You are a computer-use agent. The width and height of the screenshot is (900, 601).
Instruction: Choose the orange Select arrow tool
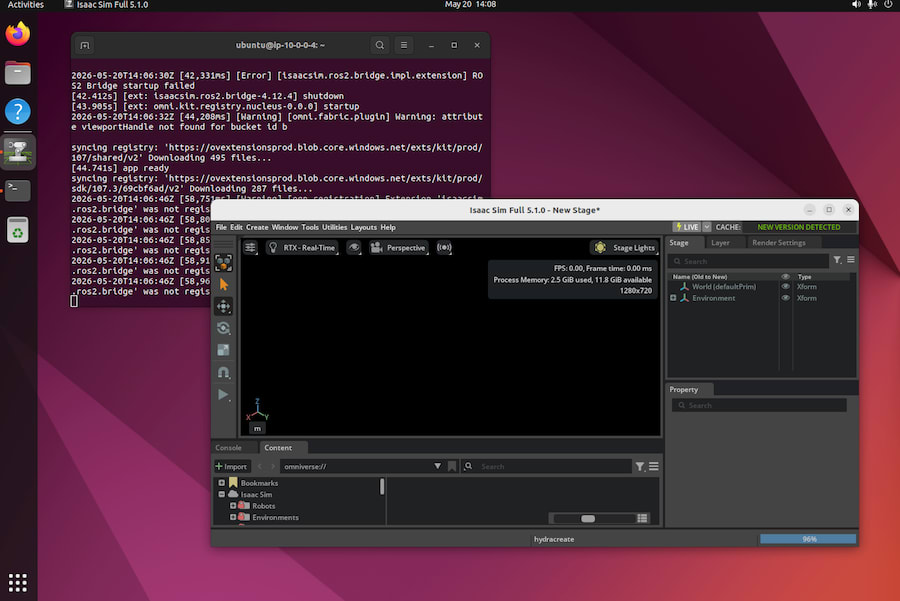tap(223, 285)
